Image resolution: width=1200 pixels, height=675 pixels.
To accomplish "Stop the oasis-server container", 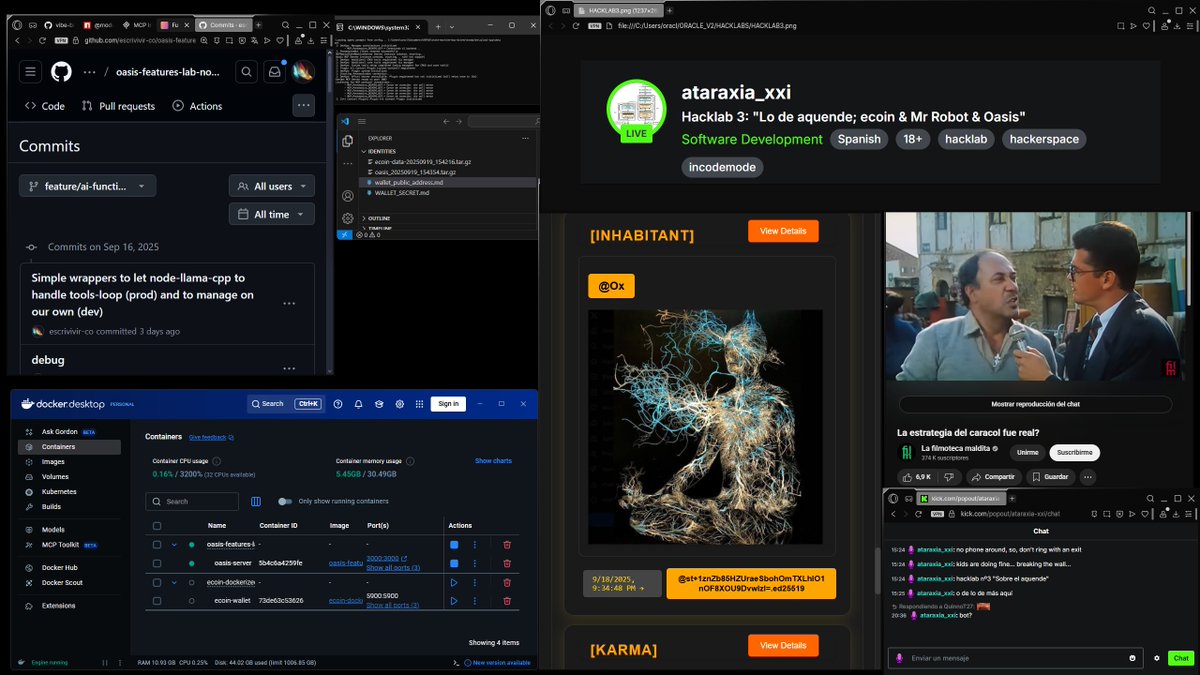I will [x=454, y=563].
